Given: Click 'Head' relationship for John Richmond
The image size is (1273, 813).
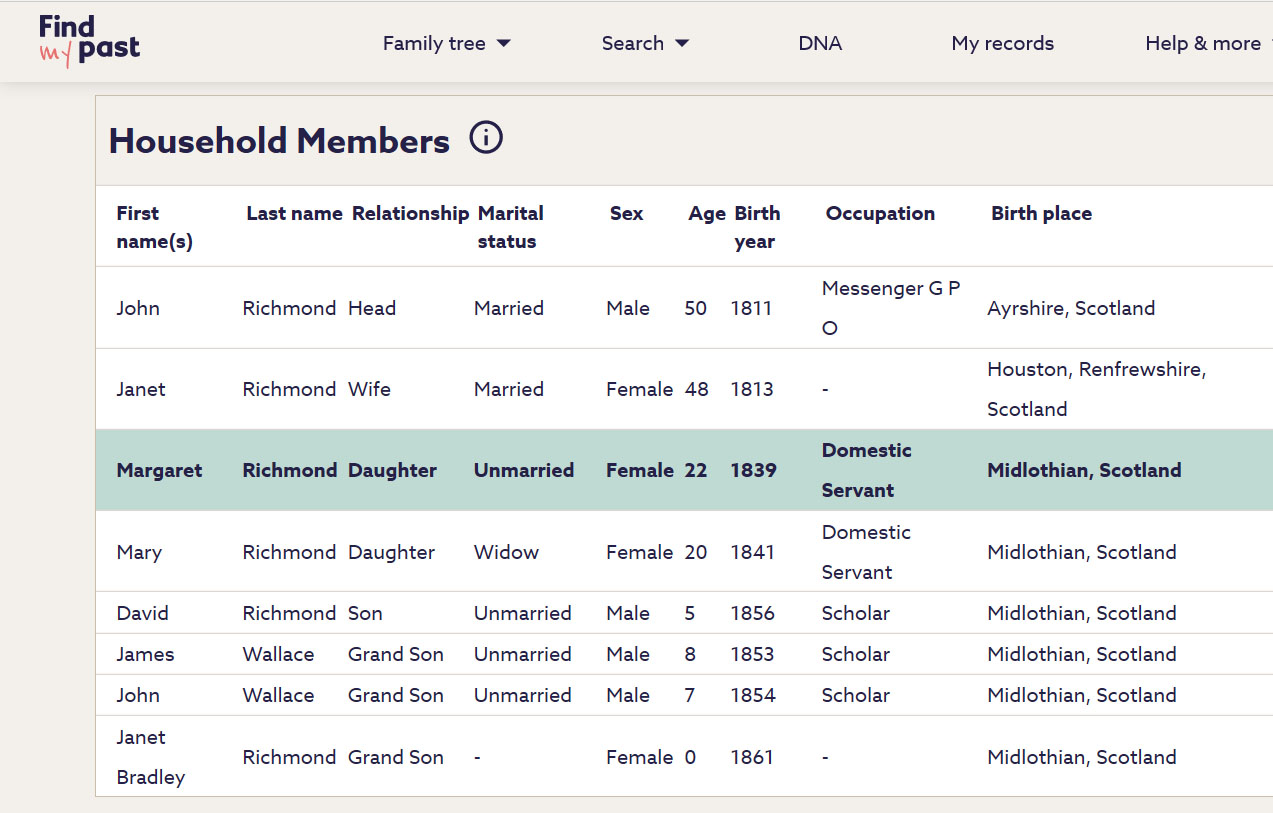Looking at the screenshot, I should click(x=372, y=308).
